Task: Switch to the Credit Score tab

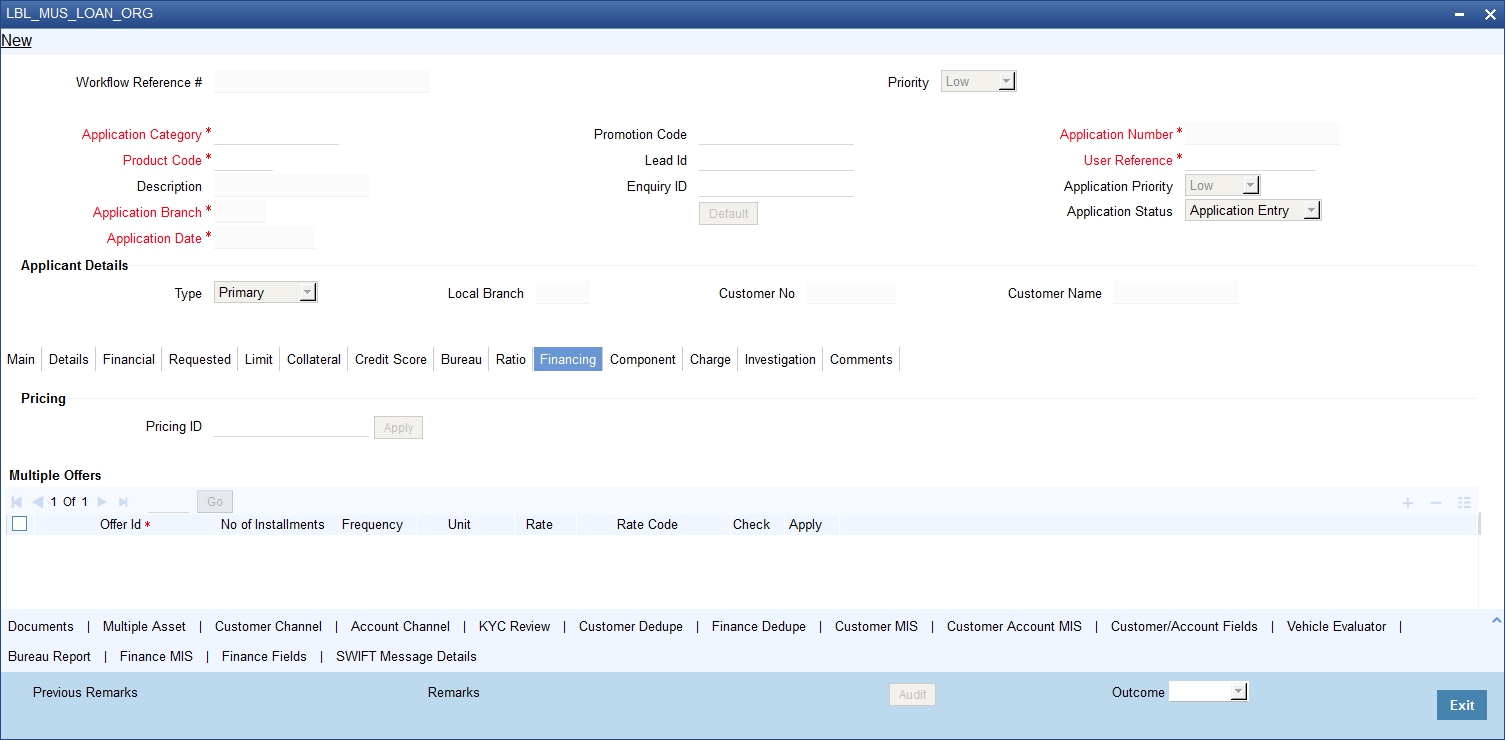Action: (x=391, y=360)
